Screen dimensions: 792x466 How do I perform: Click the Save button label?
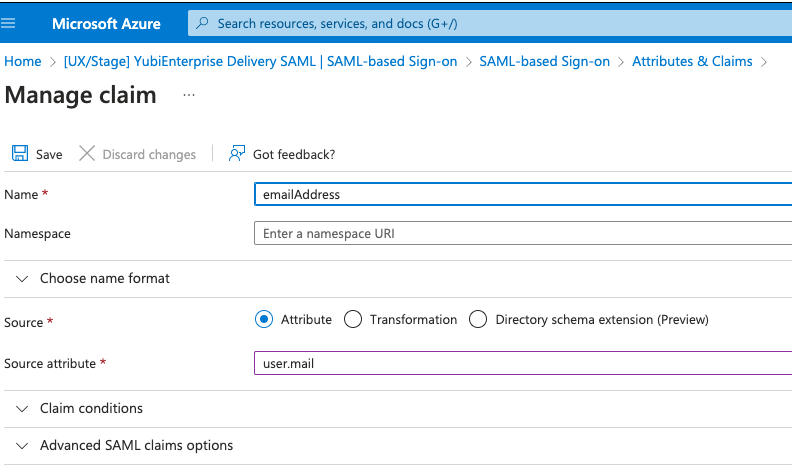click(49, 154)
